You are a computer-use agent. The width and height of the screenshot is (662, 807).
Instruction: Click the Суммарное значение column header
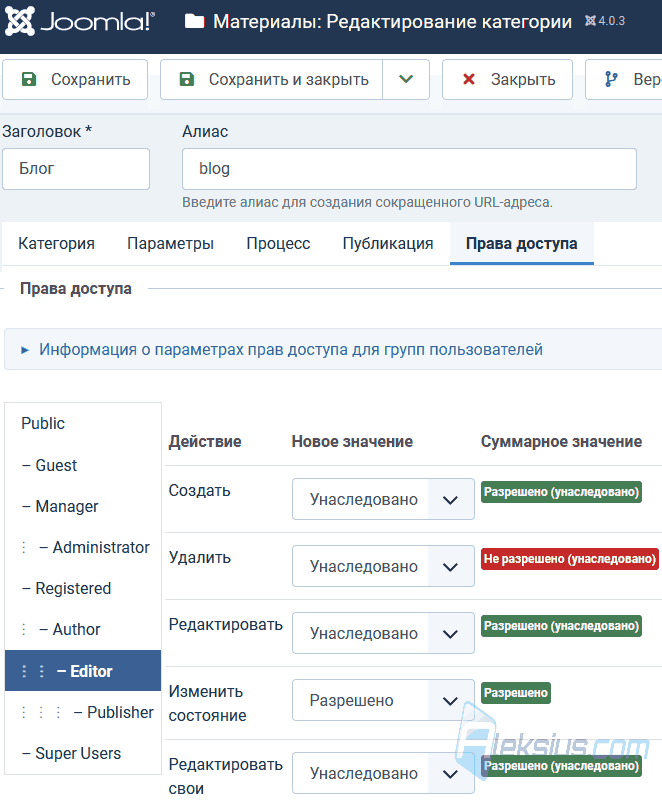click(561, 442)
